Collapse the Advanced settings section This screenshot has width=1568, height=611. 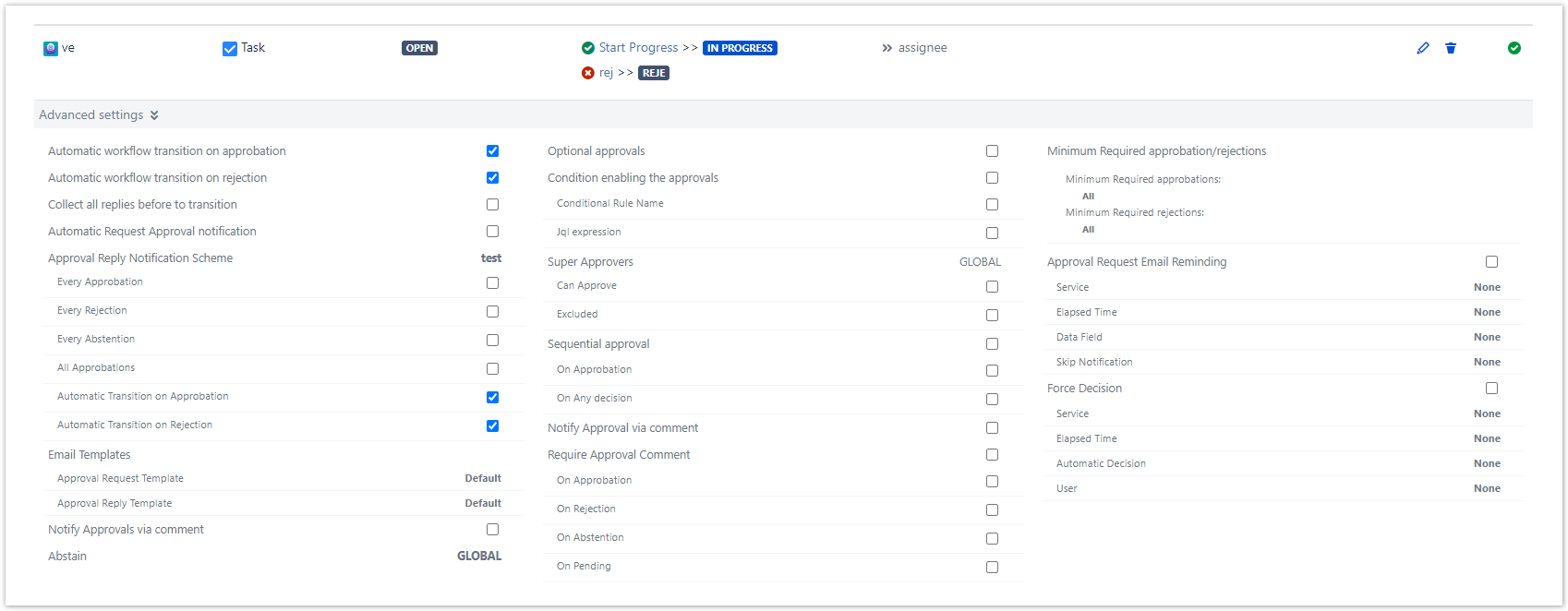click(x=91, y=114)
